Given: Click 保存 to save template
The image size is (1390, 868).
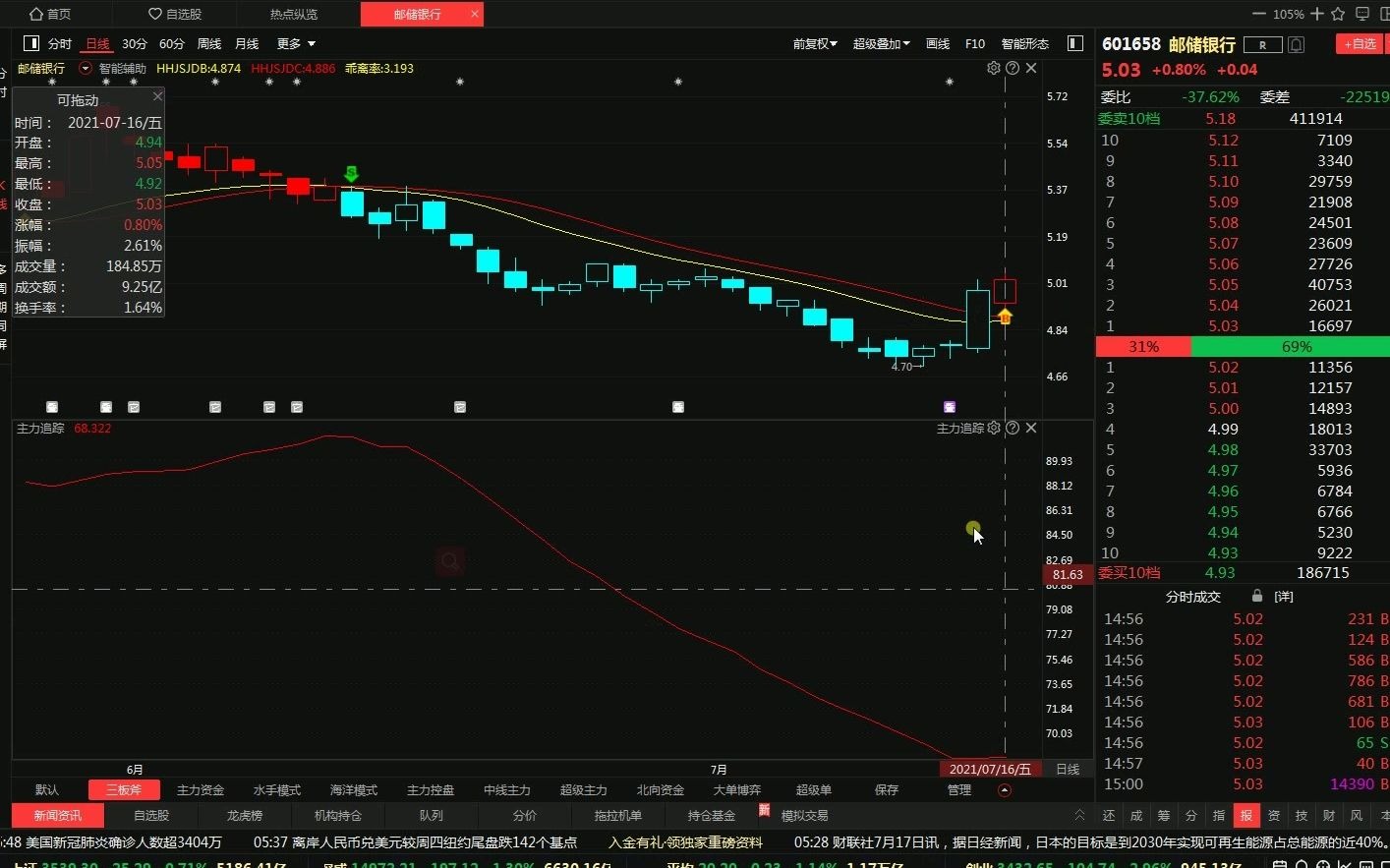Looking at the screenshot, I should (887, 790).
